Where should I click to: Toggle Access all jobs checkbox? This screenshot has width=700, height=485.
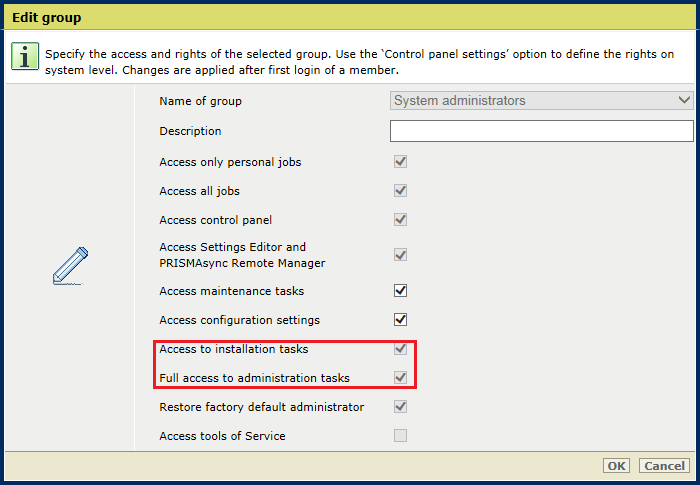click(400, 191)
